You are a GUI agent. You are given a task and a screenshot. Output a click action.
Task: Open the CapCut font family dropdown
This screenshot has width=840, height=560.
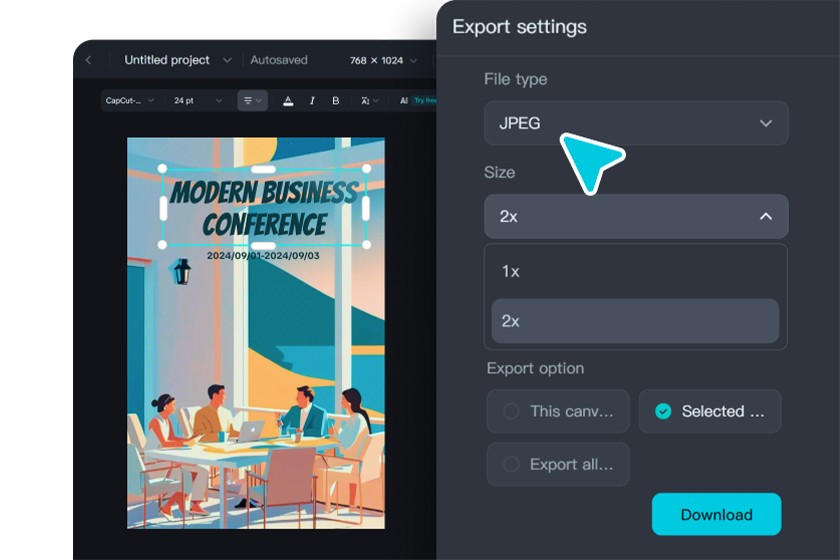point(129,100)
